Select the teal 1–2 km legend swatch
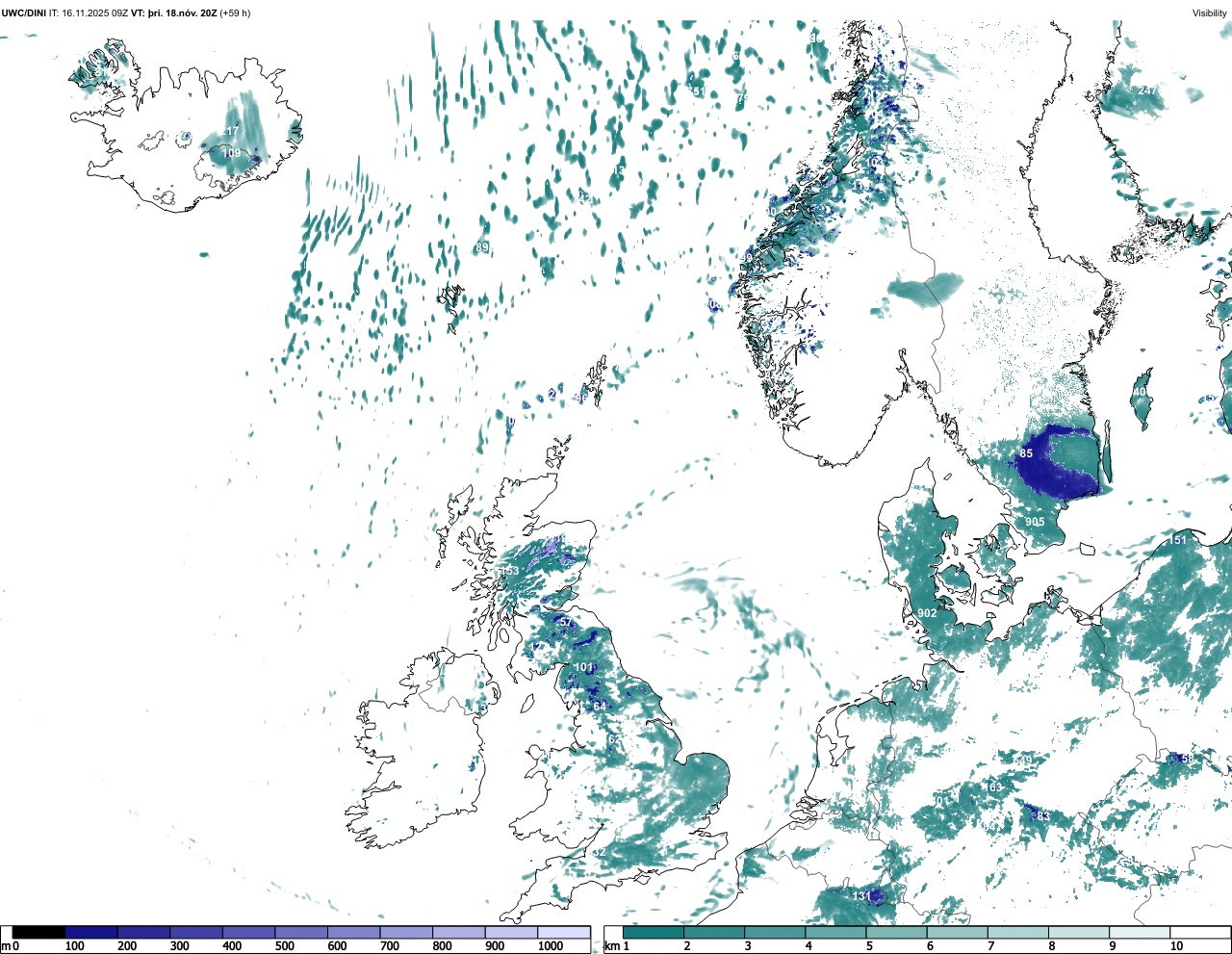The image size is (1232, 954). point(654,932)
